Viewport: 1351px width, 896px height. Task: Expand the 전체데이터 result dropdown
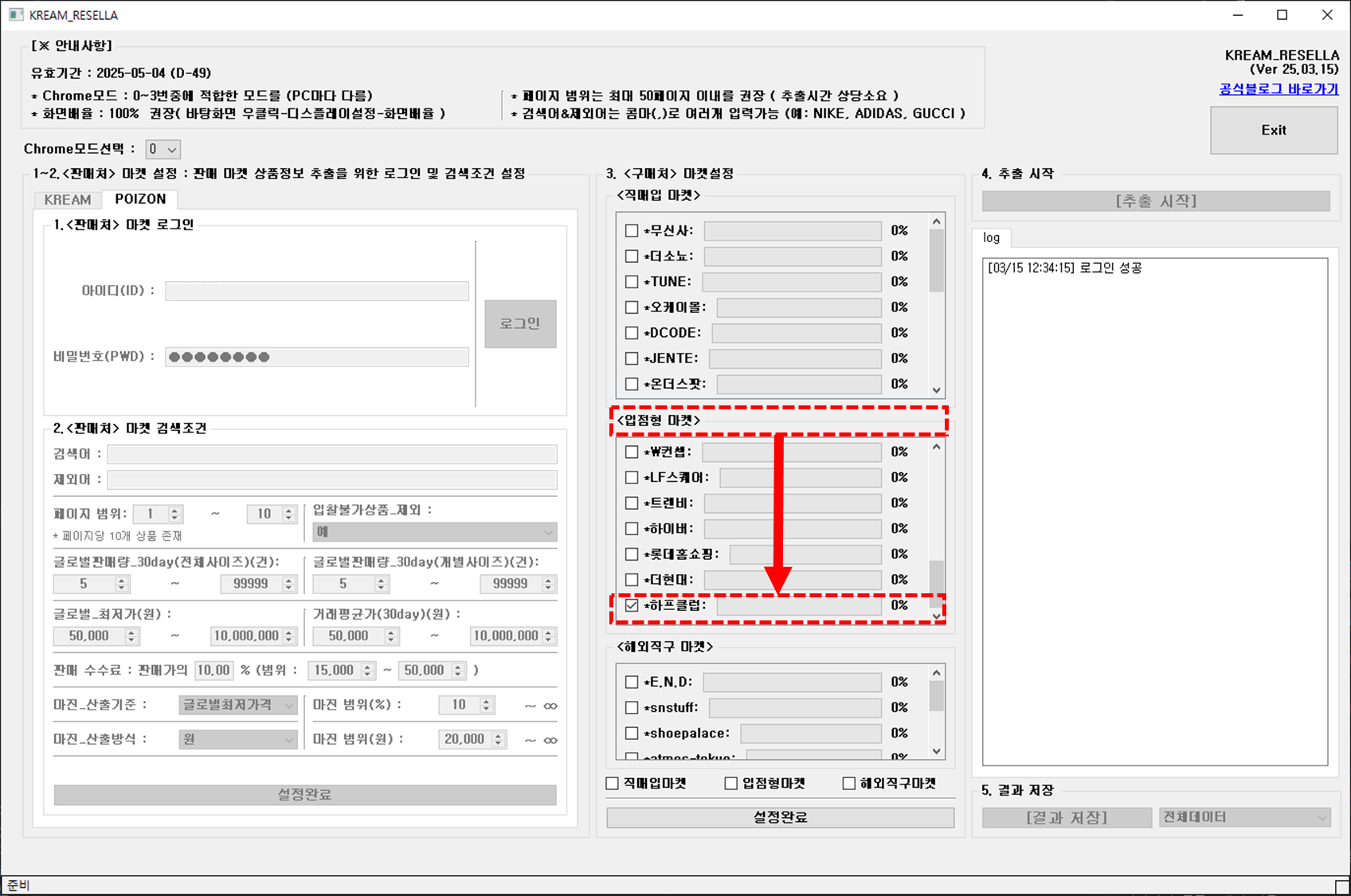[1245, 817]
